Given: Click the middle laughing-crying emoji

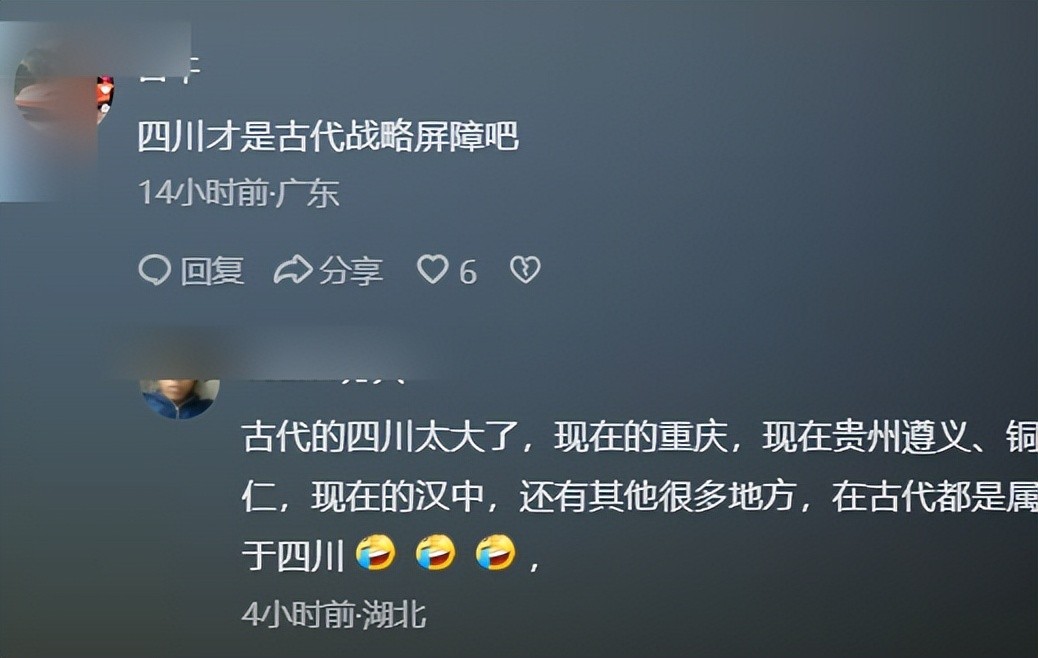Looking at the screenshot, I should [436, 553].
